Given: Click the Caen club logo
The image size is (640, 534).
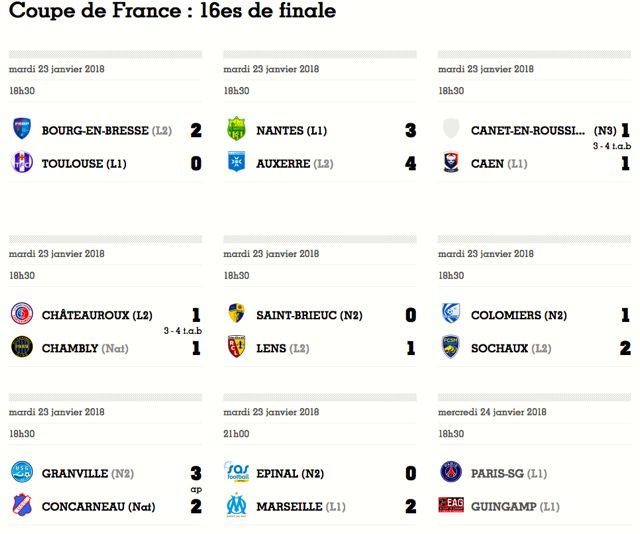Looking at the screenshot, I should coord(451,162).
